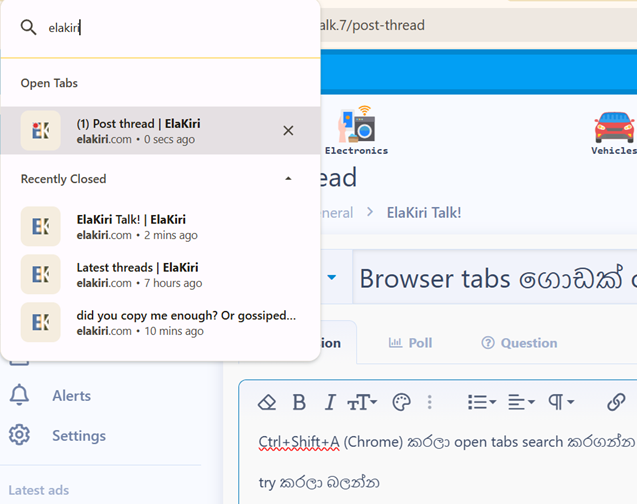Close the Post thread open tab
This screenshot has height=504, width=637.
pyautogui.click(x=288, y=131)
